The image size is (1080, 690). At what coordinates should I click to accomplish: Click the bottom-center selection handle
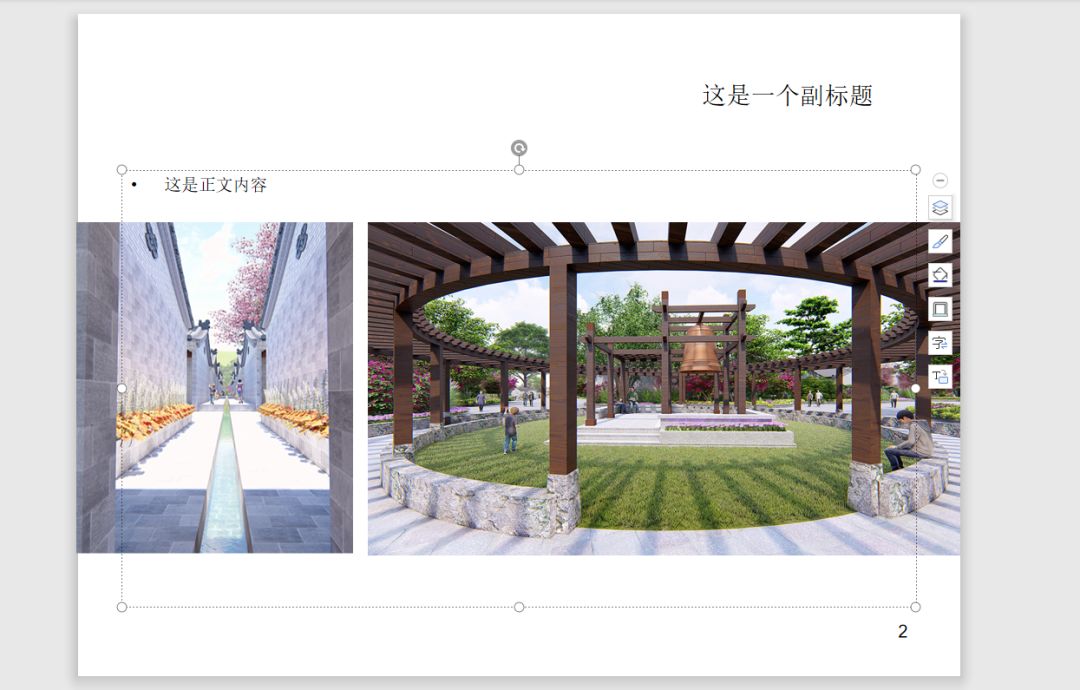pyautogui.click(x=518, y=605)
